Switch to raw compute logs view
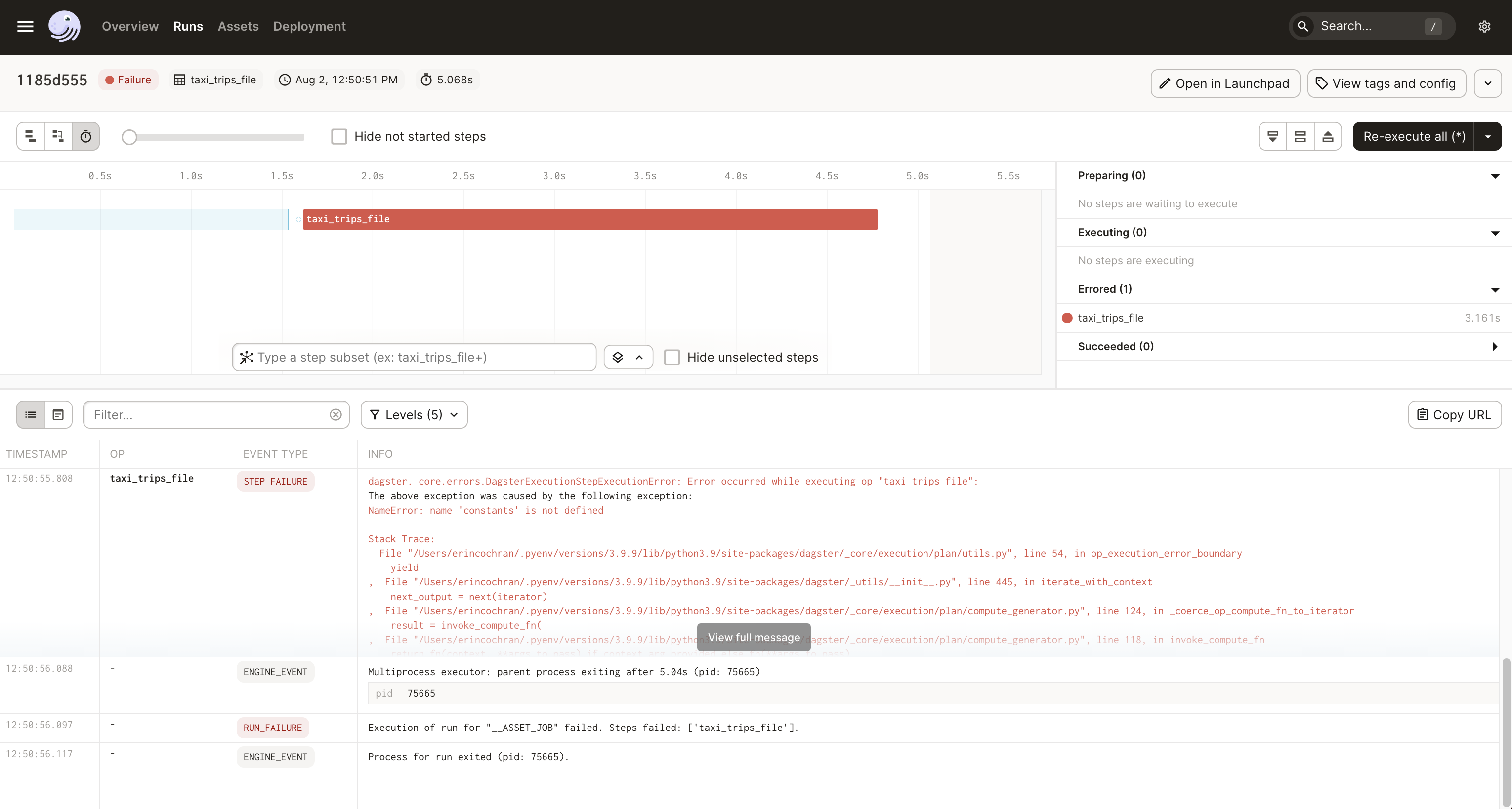Viewport: 1512px width, 809px height. pyautogui.click(x=58, y=415)
